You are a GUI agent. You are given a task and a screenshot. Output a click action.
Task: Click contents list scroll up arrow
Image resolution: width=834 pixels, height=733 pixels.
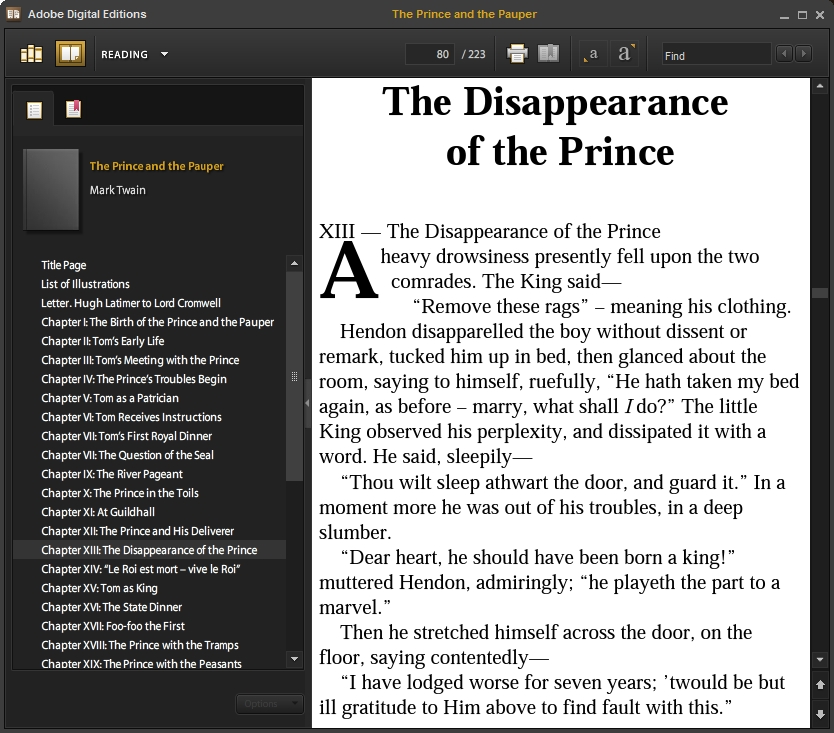click(x=294, y=263)
